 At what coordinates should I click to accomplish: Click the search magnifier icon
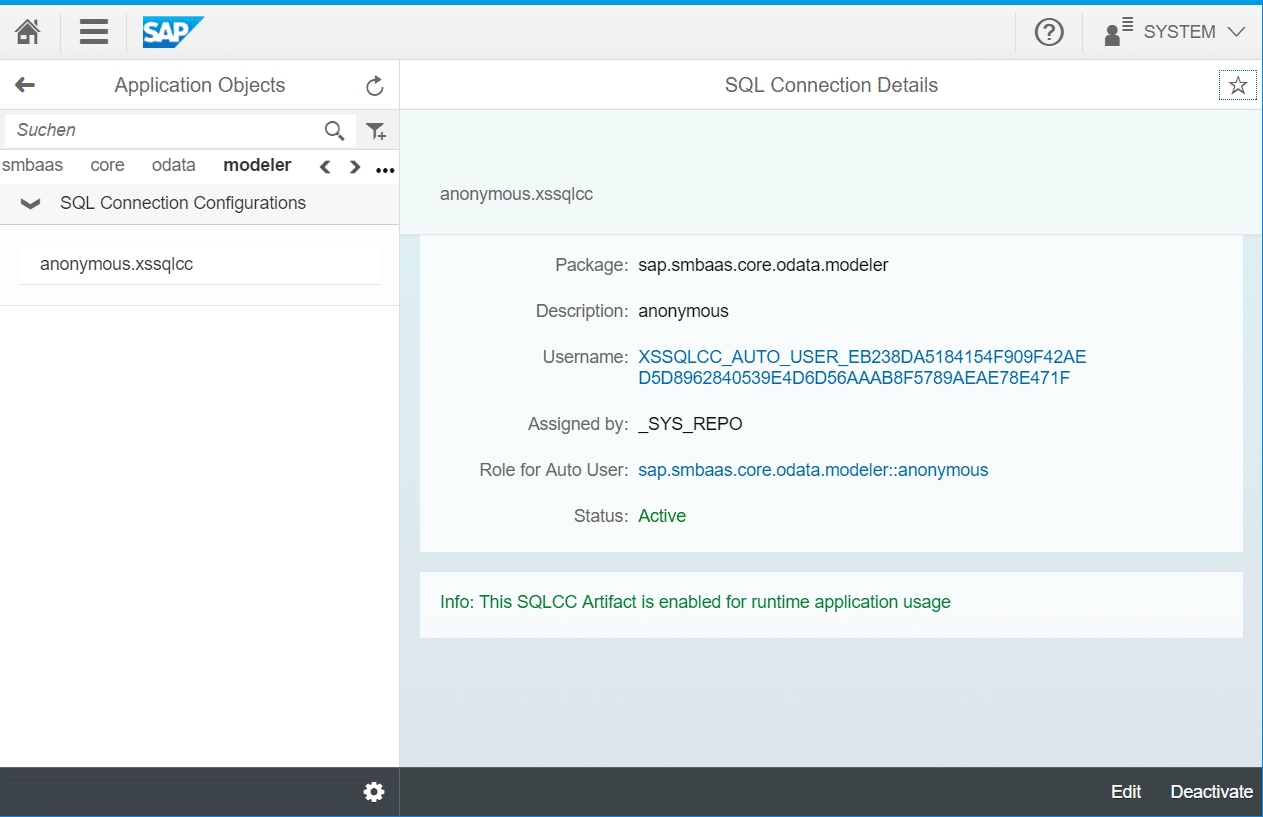click(334, 130)
